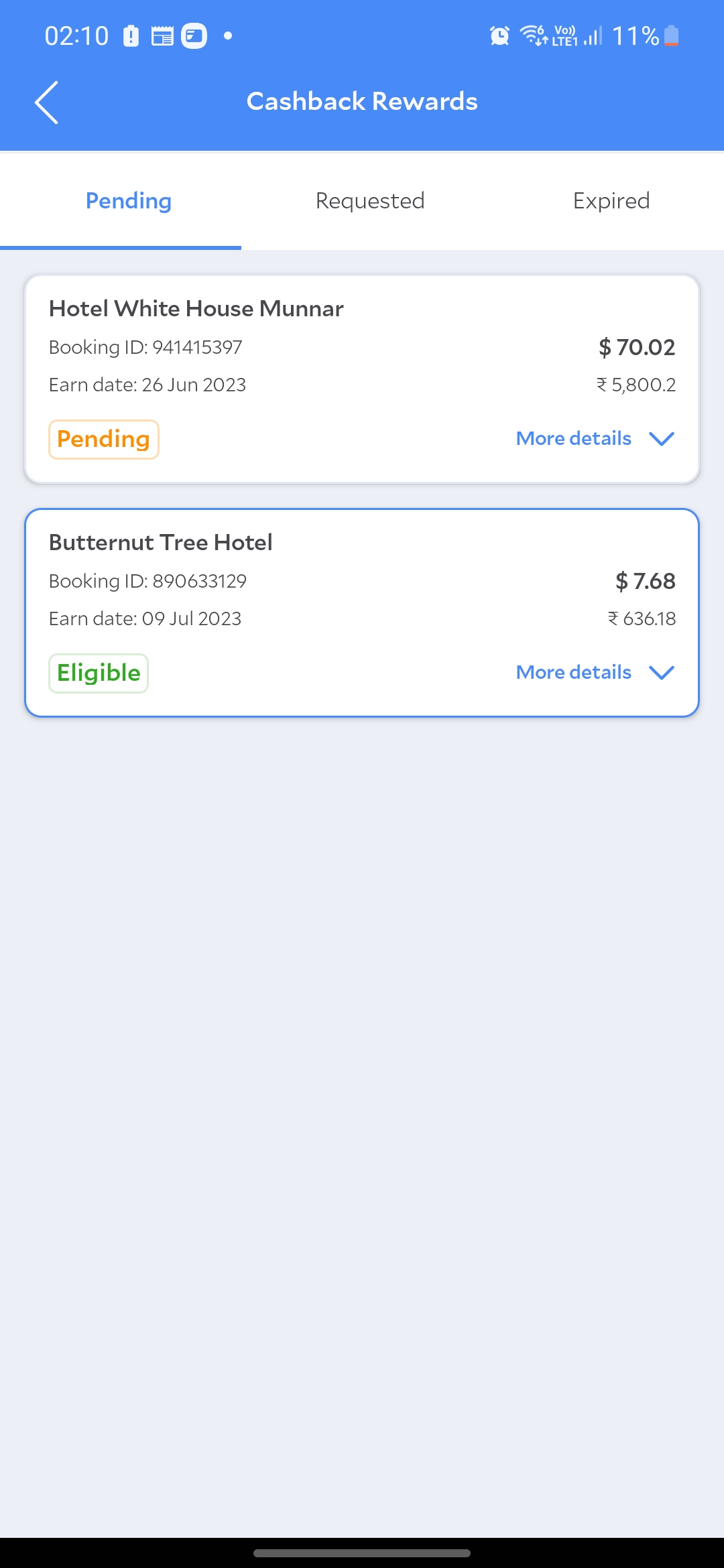Image resolution: width=724 pixels, height=1568 pixels.
Task: Tap the bottom navigation gesture bar
Action: tap(362, 1553)
